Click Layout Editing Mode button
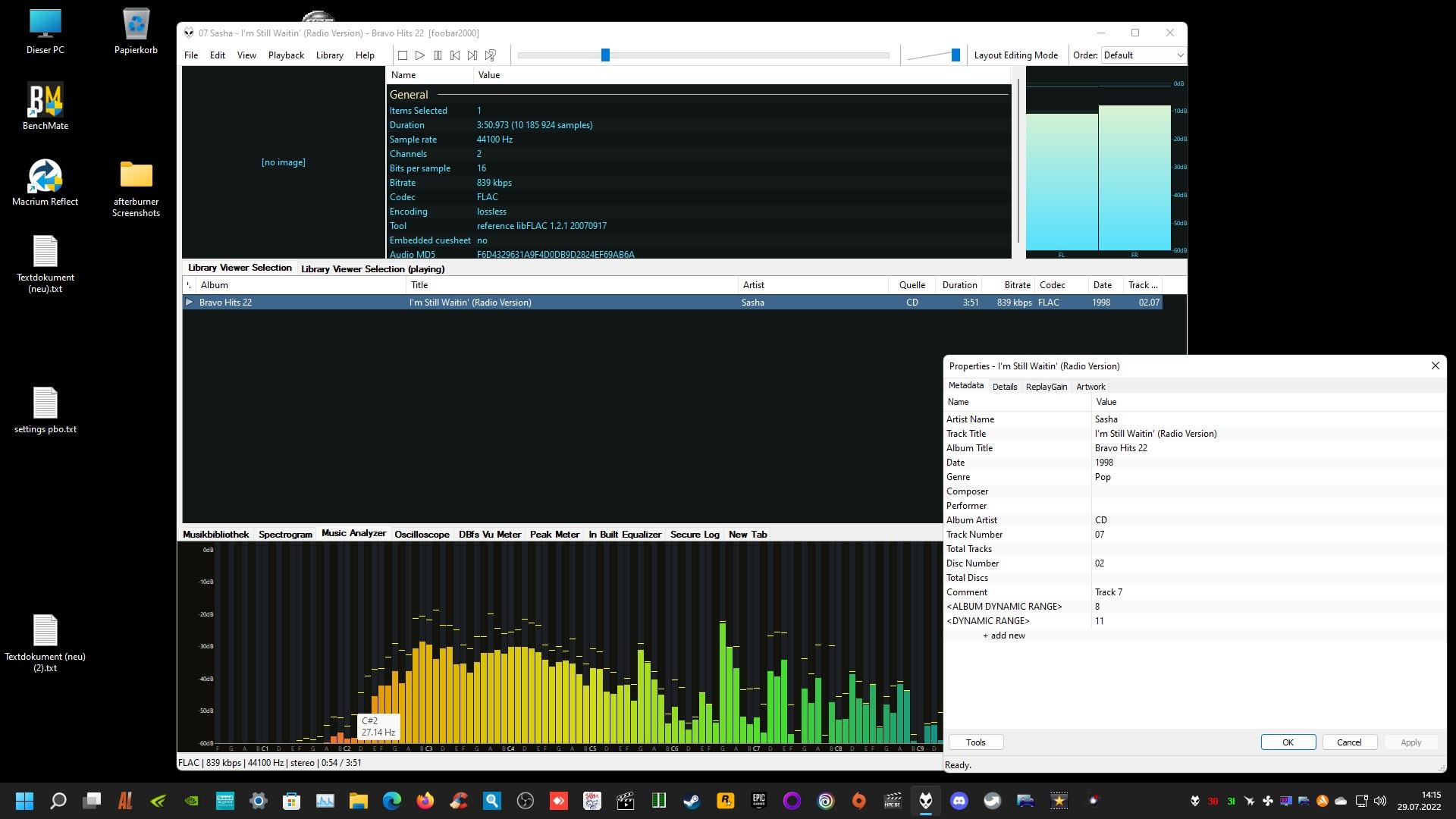 pyautogui.click(x=1015, y=55)
